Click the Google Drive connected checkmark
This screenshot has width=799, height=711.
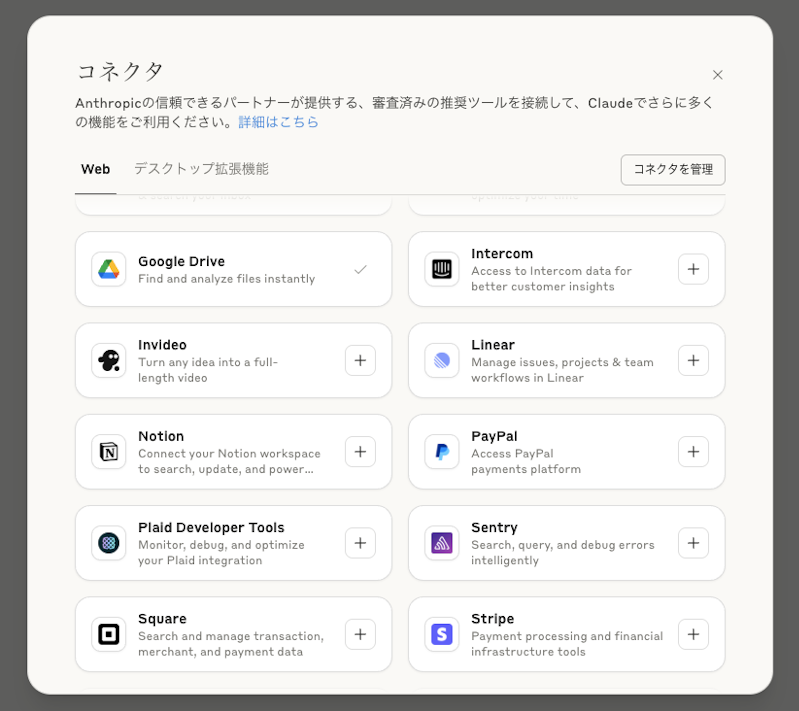(x=360, y=269)
